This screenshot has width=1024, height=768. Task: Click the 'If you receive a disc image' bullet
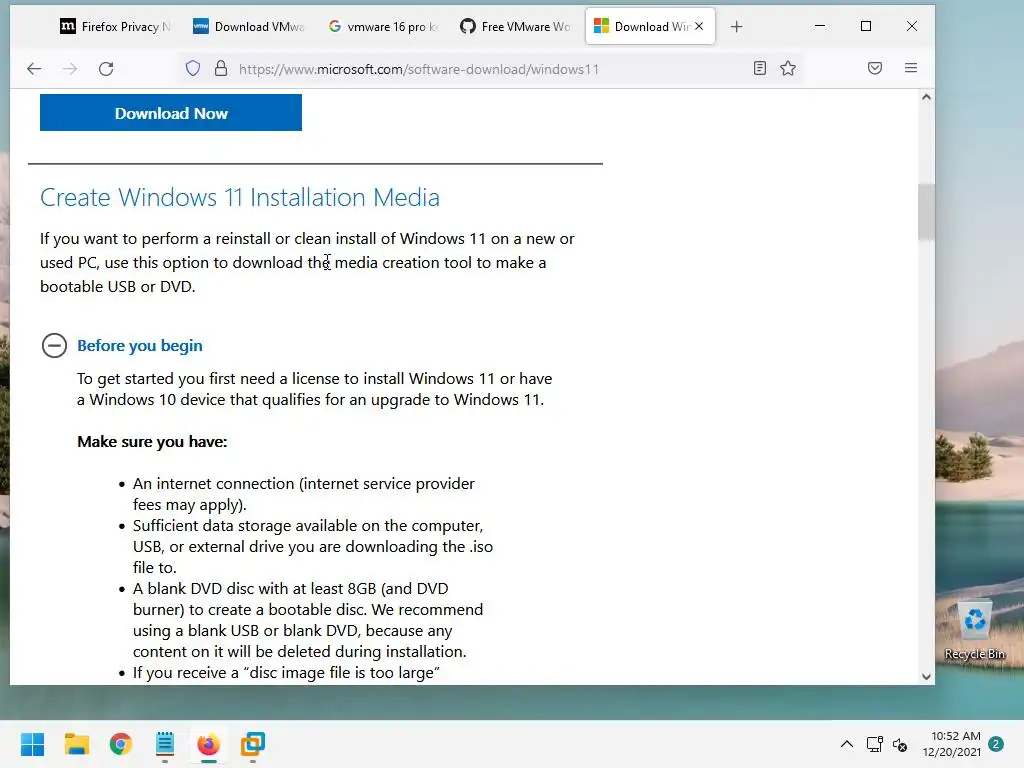(x=286, y=673)
